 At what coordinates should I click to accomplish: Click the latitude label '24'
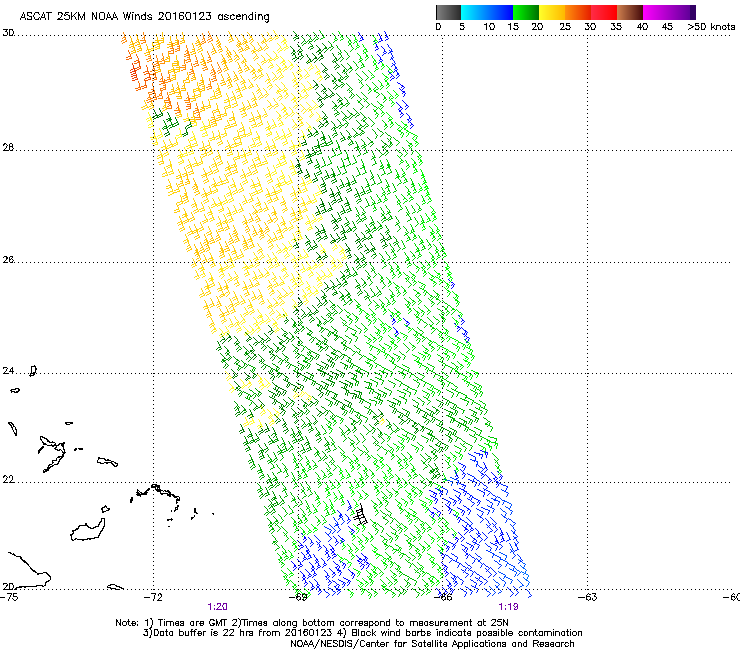(x=8, y=371)
